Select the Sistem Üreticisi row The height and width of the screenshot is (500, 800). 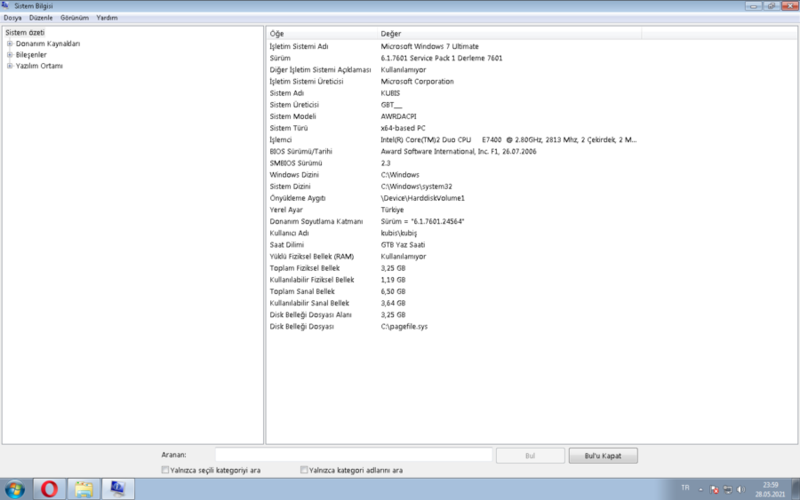(x=294, y=105)
